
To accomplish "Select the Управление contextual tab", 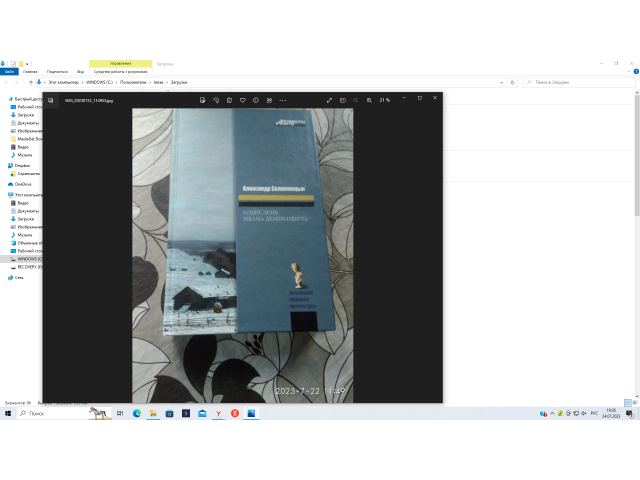I will tap(121, 64).
